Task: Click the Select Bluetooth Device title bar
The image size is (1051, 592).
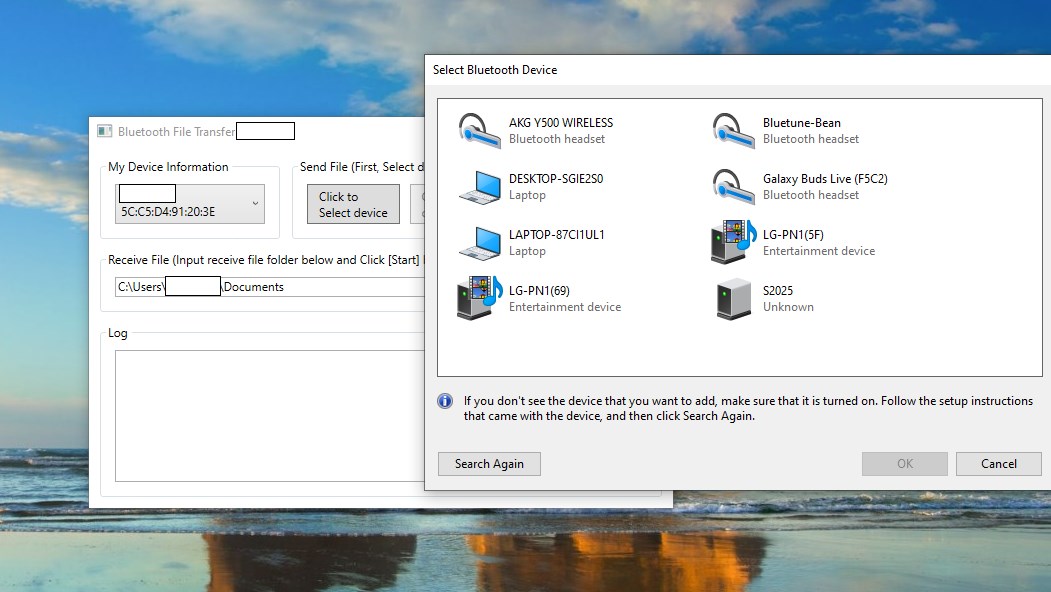Action: pos(737,70)
